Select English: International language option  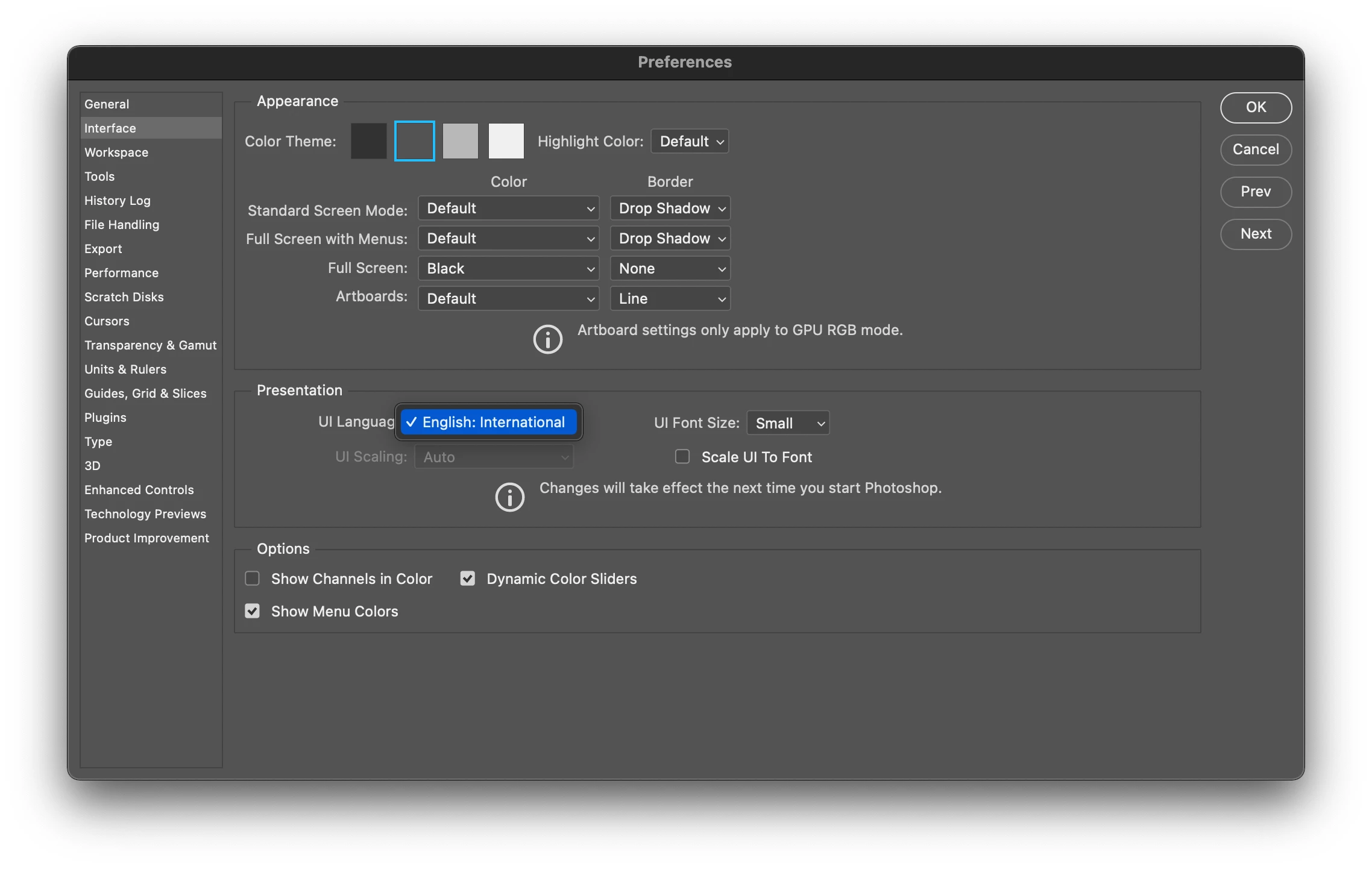click(489, 422)
